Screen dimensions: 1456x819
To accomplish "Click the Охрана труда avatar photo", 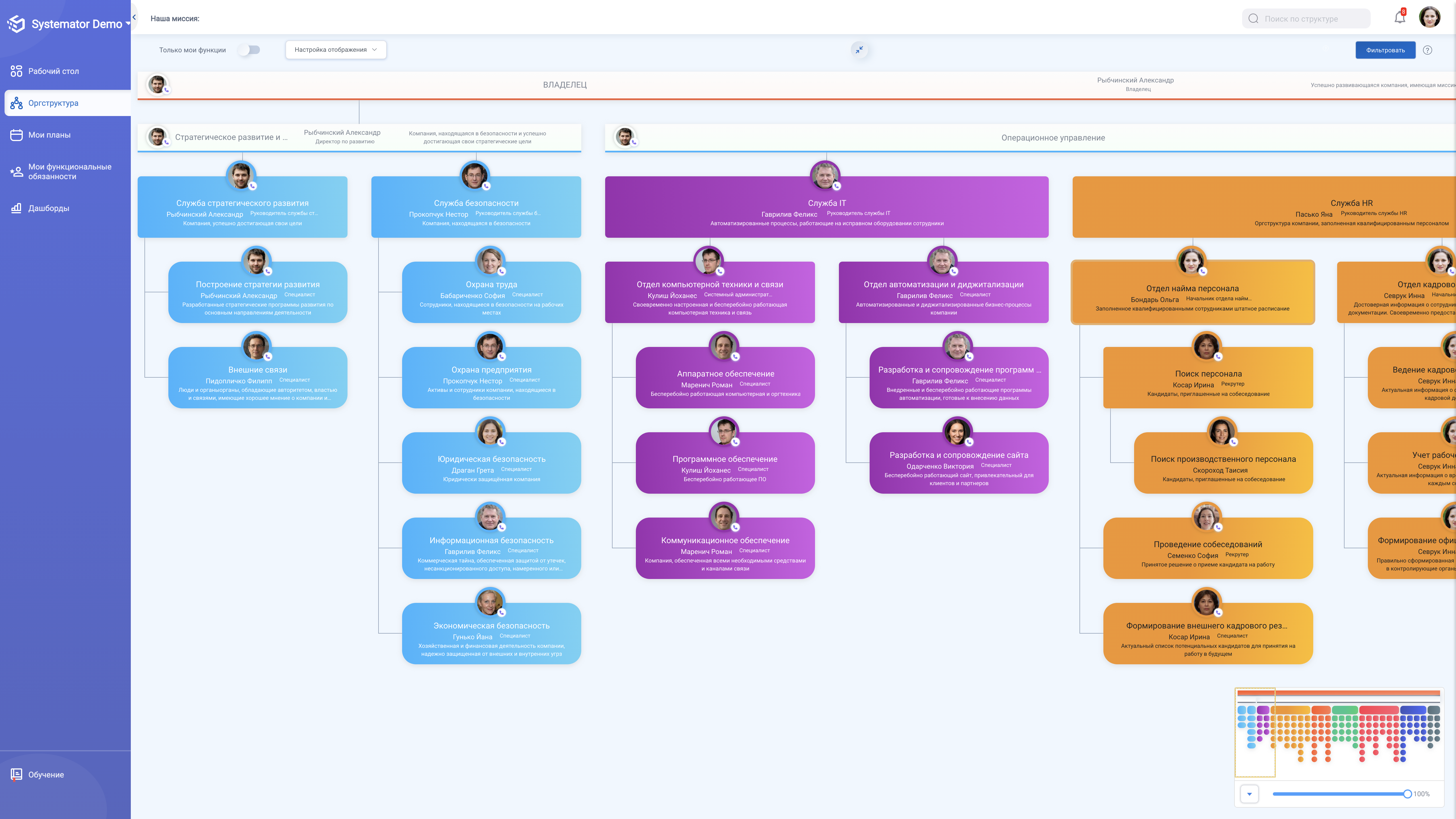I will coord(490,261).
